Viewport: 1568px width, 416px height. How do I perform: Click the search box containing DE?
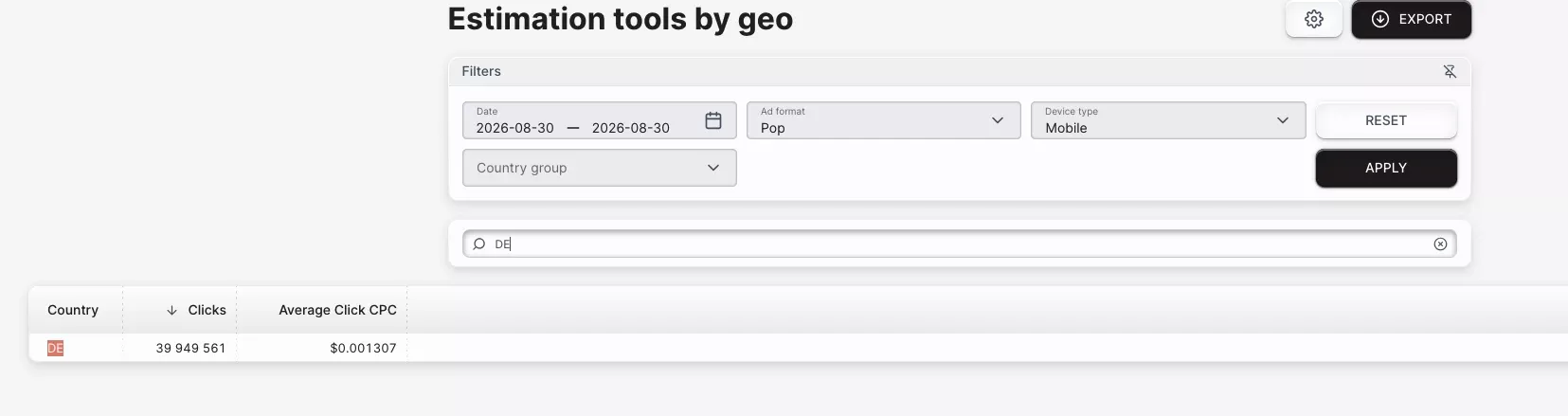click(x=959, y=244)
